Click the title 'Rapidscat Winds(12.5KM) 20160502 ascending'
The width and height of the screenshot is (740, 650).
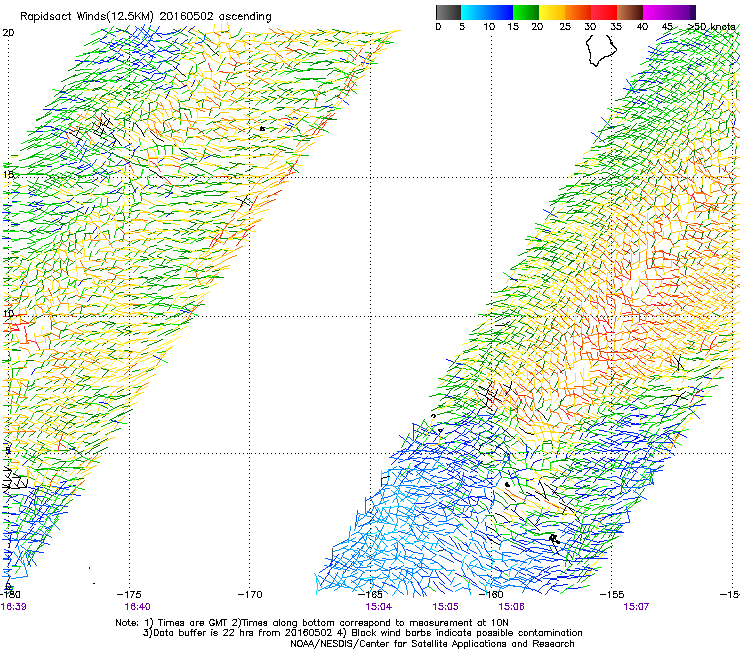[146, 17]
